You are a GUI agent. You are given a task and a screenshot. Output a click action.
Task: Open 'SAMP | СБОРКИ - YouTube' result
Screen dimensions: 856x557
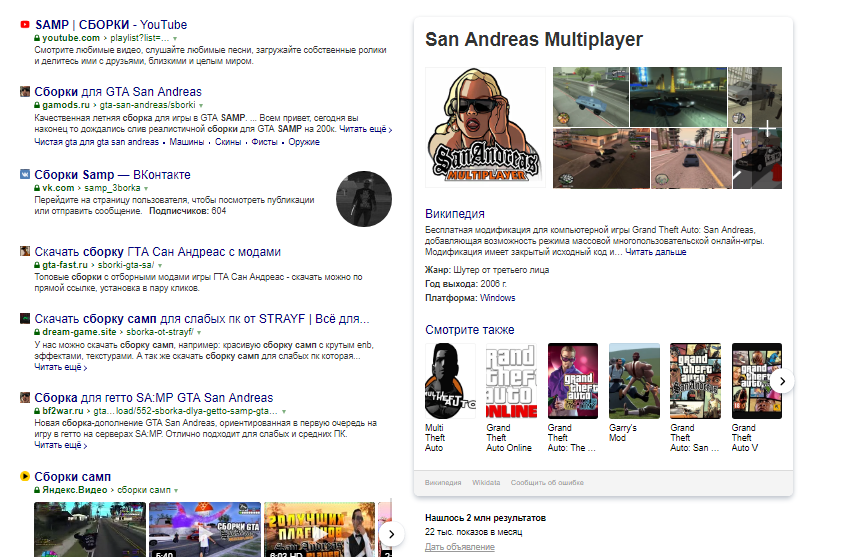(x=111, y=25)
